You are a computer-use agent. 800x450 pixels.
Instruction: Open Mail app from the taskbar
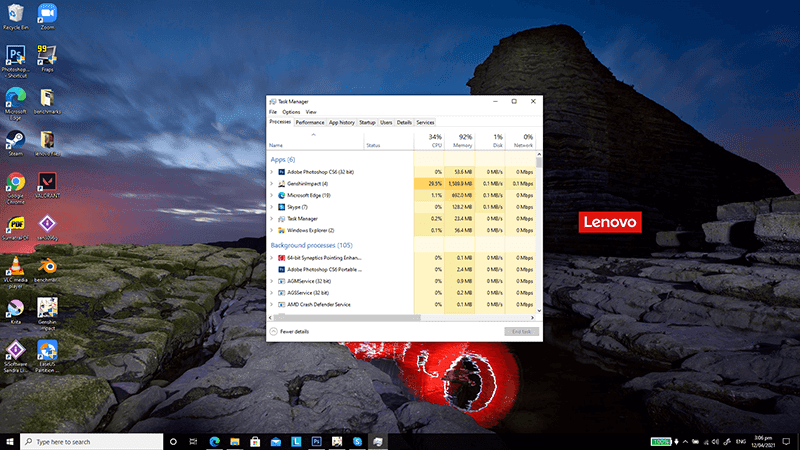click(276, 442)
